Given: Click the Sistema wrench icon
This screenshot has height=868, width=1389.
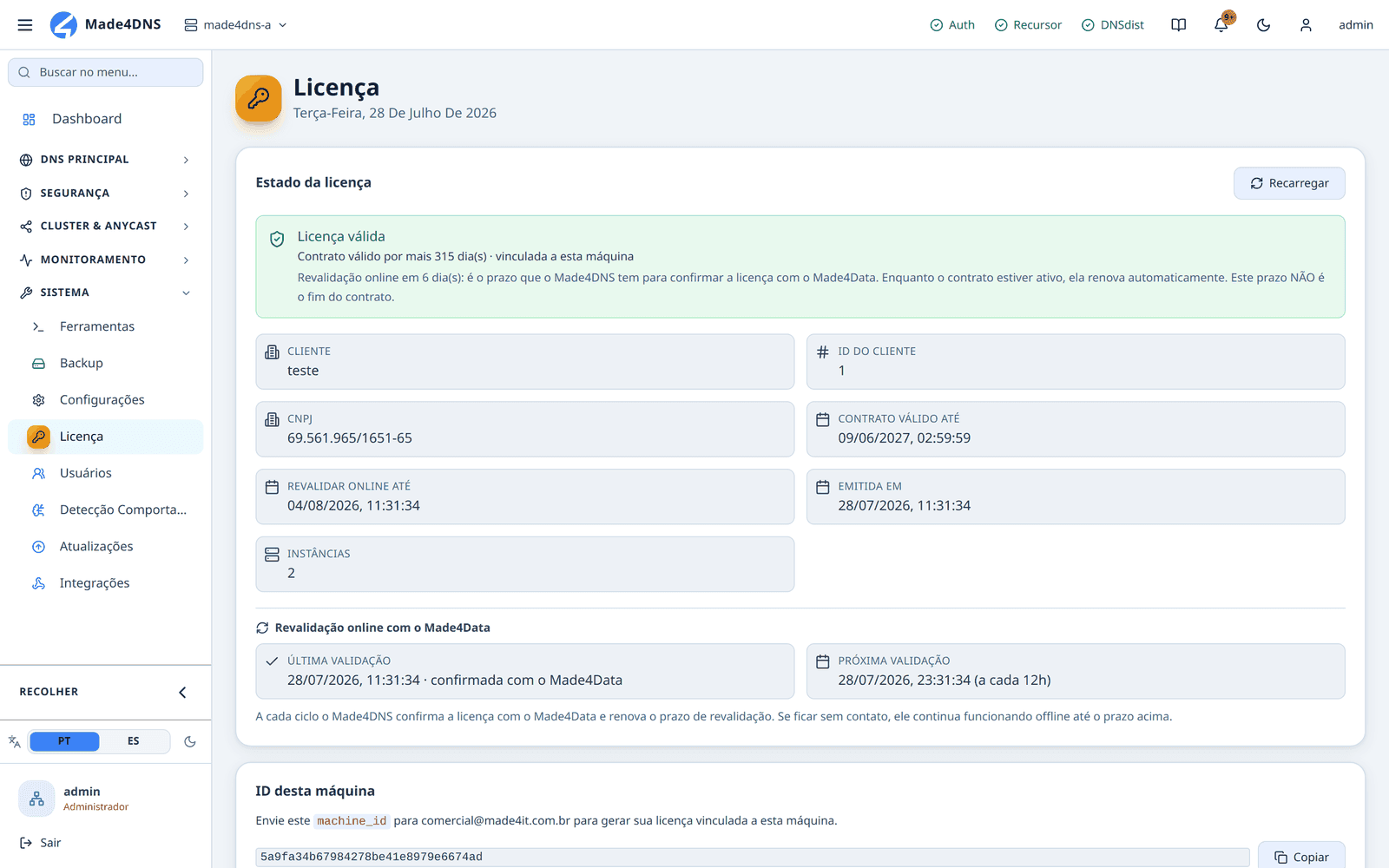Looking at the screenshot, I should (26, 293).
